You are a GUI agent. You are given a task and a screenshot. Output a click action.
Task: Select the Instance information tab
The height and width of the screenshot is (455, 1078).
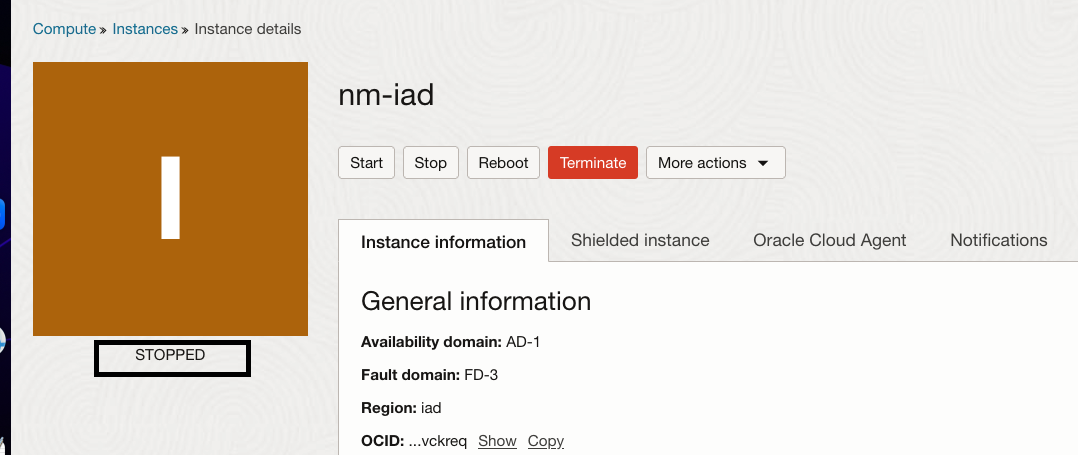(x=443, y=242)
